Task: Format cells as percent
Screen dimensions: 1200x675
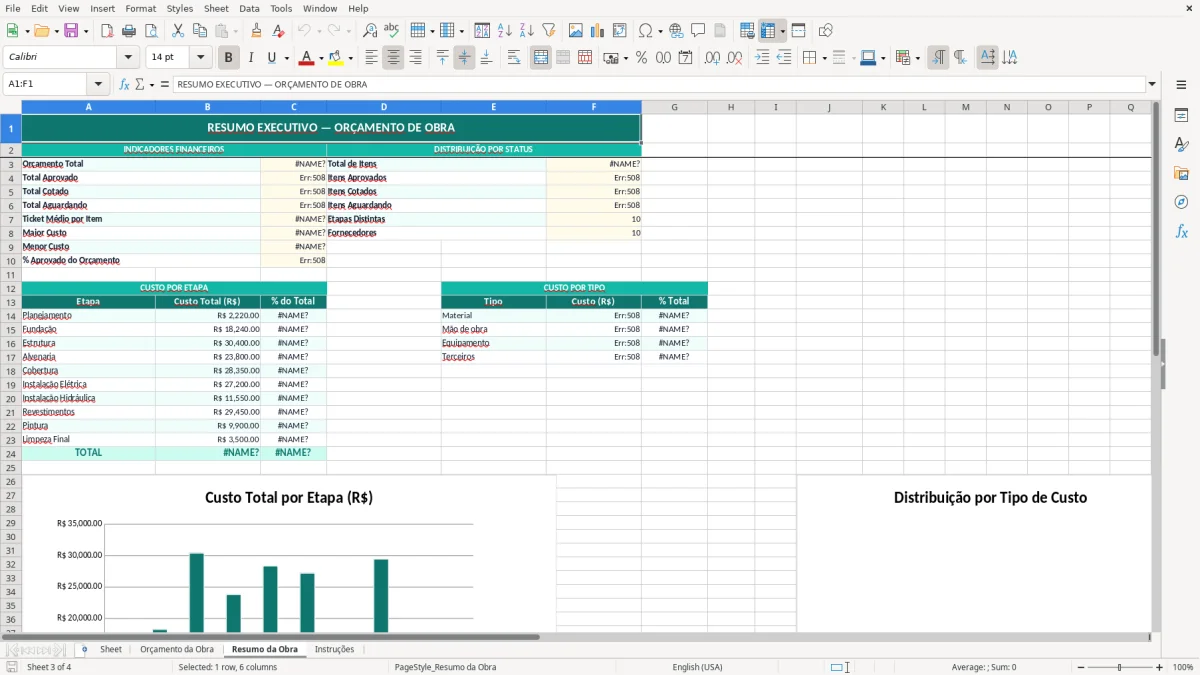Action: pos(641,58)
